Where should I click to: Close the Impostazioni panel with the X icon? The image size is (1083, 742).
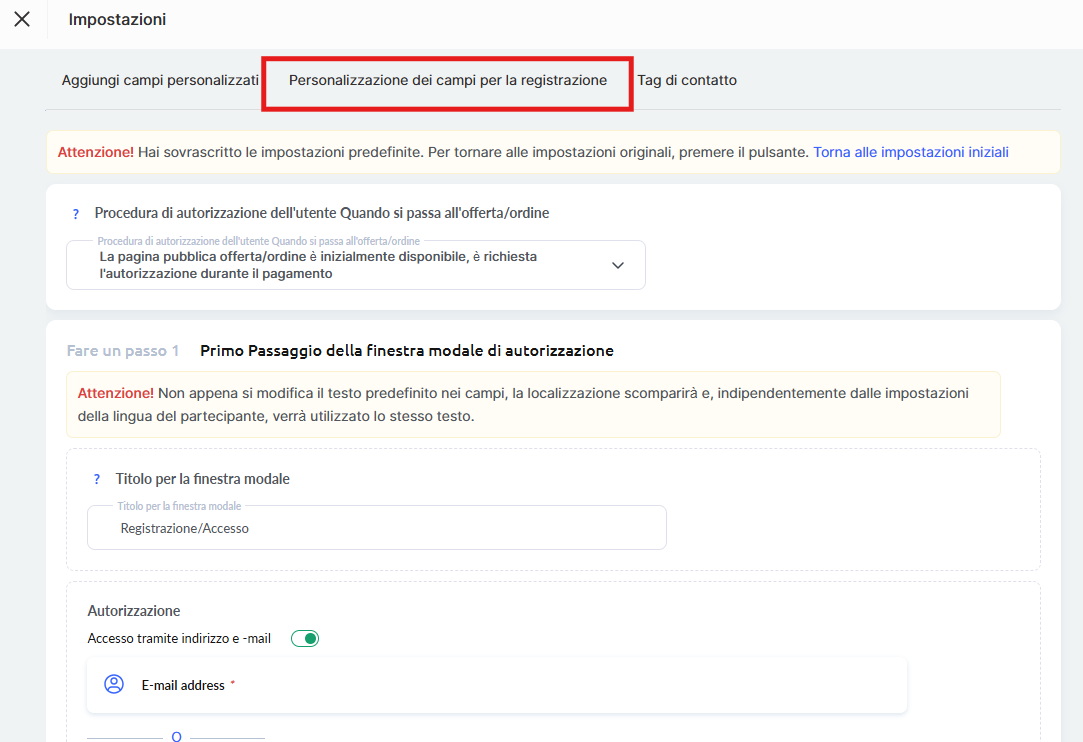click(22, 20)
